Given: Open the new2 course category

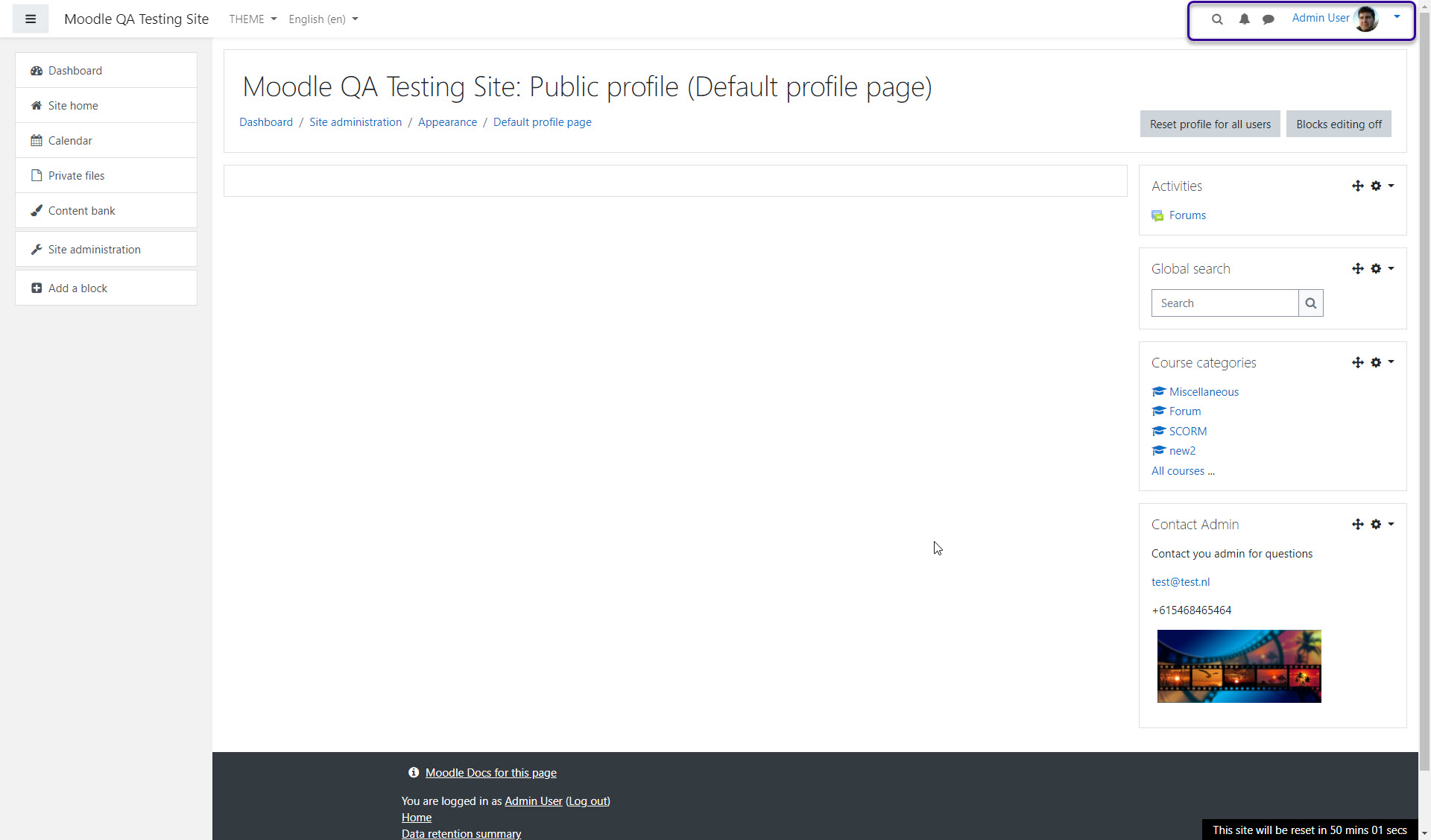Looking at the screenshot, I should (1182, 451).
